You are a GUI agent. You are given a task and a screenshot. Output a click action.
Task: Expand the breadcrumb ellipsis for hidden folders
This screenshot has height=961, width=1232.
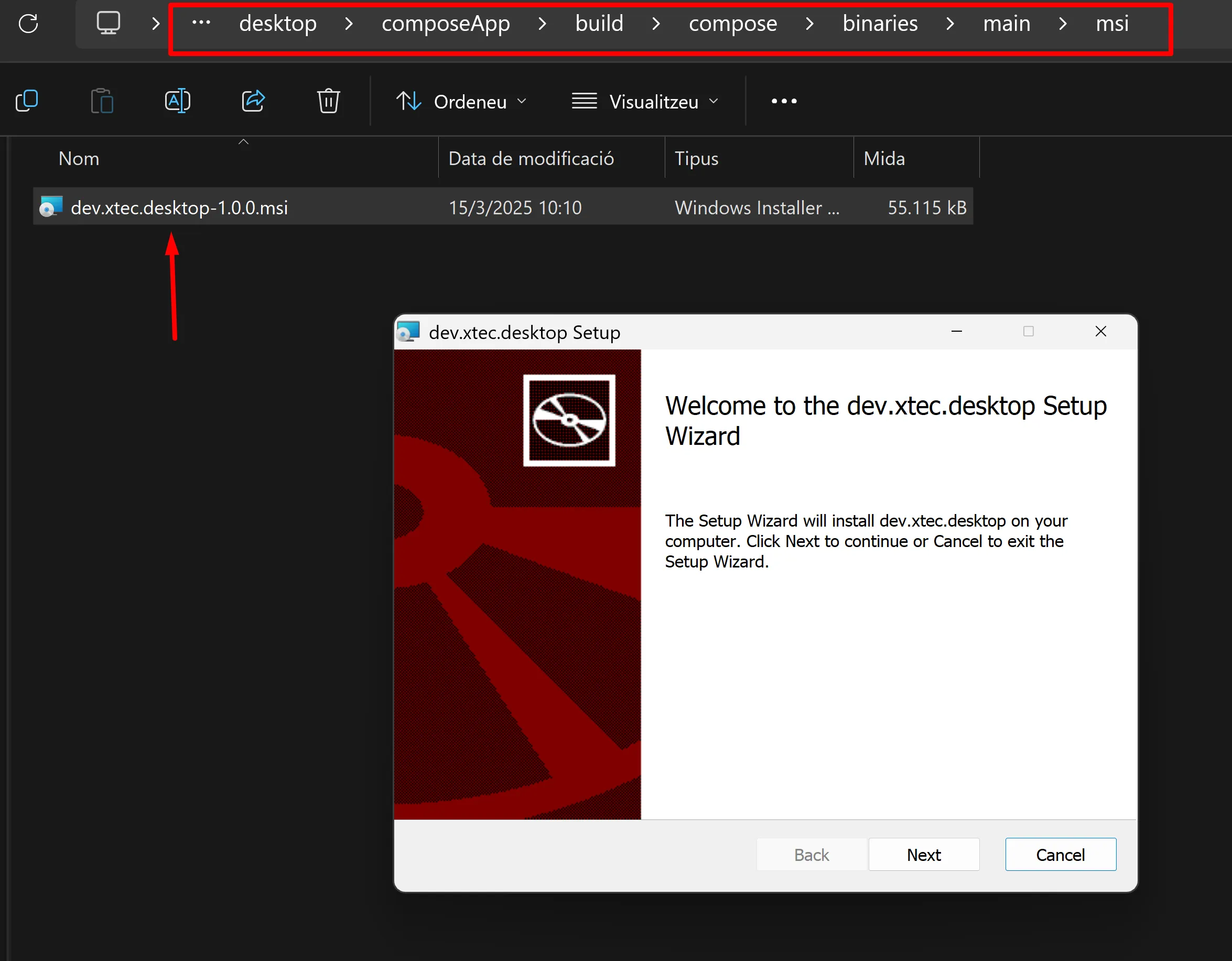coord(201,23)
